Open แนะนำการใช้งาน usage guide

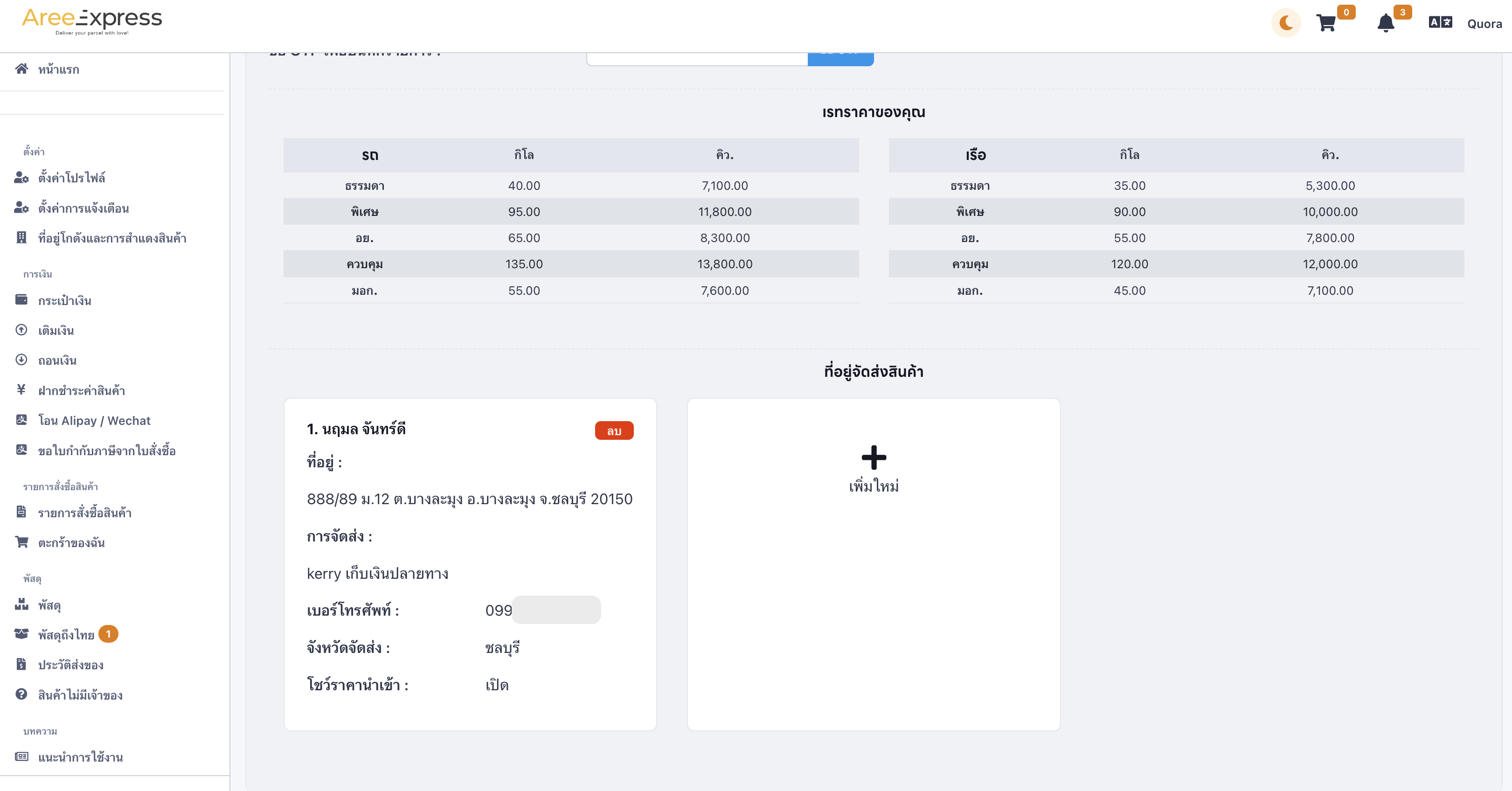coord(80,757)
